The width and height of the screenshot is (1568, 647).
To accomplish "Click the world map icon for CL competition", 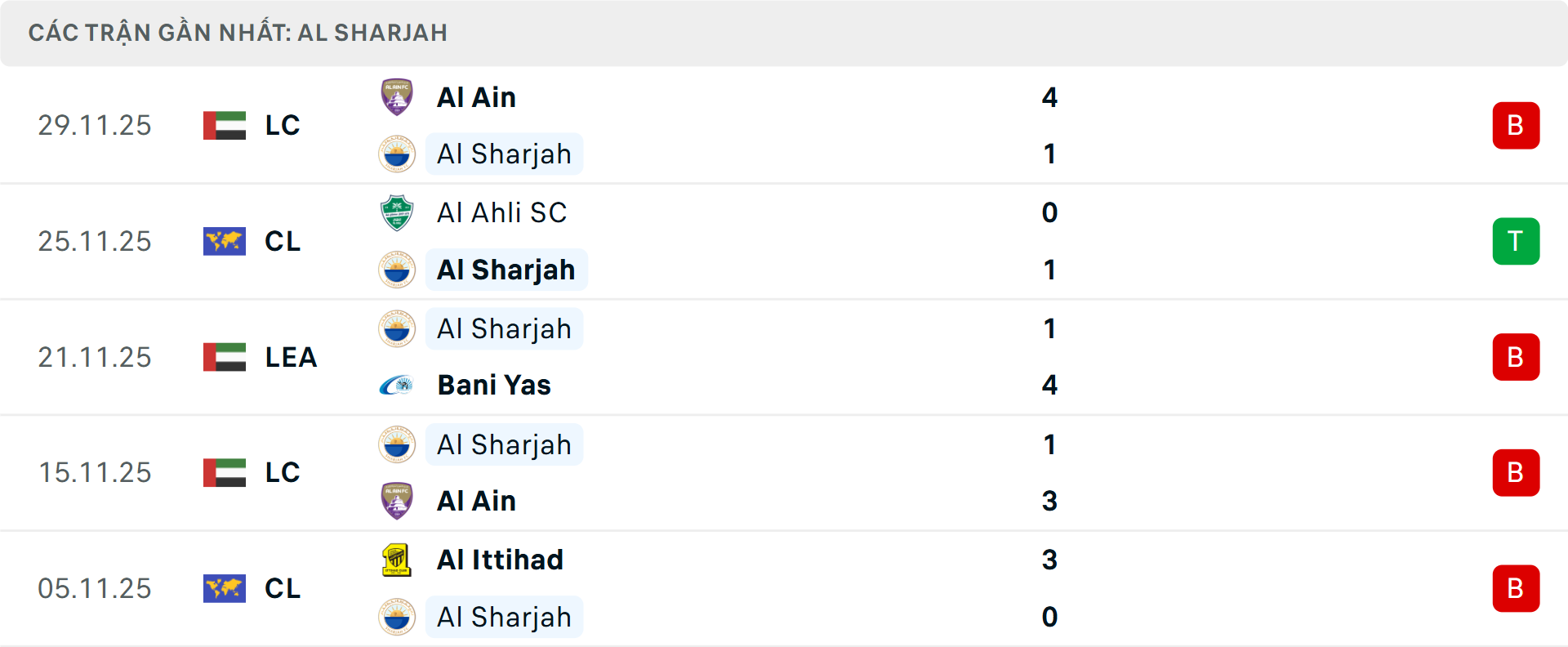I will (x=223, y=241).
